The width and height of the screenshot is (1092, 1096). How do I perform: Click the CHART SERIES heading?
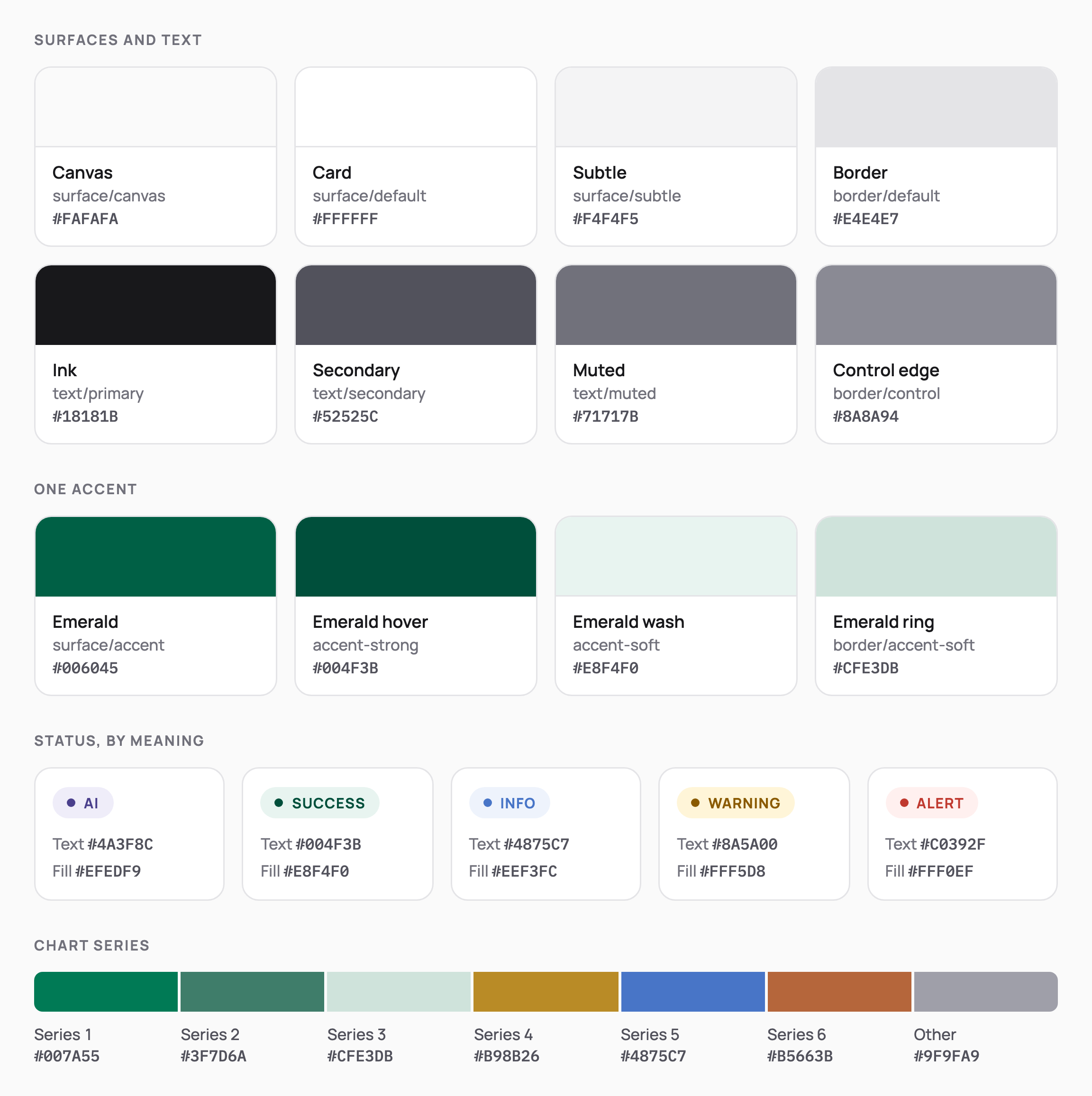pyautogui.click(x=92, y=946)
